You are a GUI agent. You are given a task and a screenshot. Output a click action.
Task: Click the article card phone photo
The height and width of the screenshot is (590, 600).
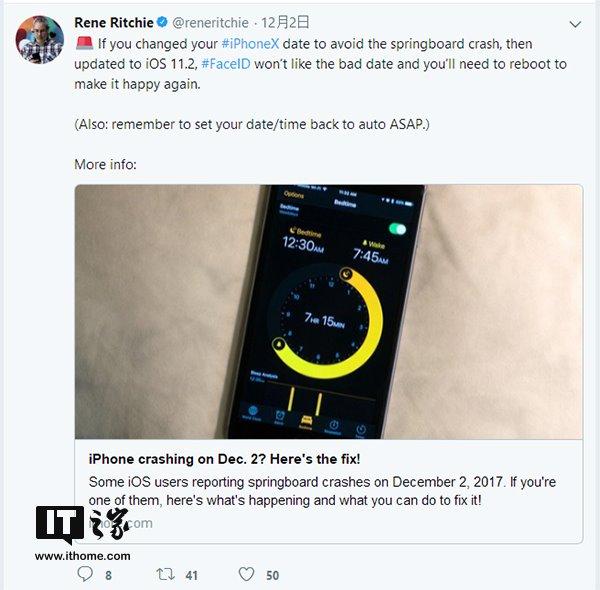click(329, 311)
